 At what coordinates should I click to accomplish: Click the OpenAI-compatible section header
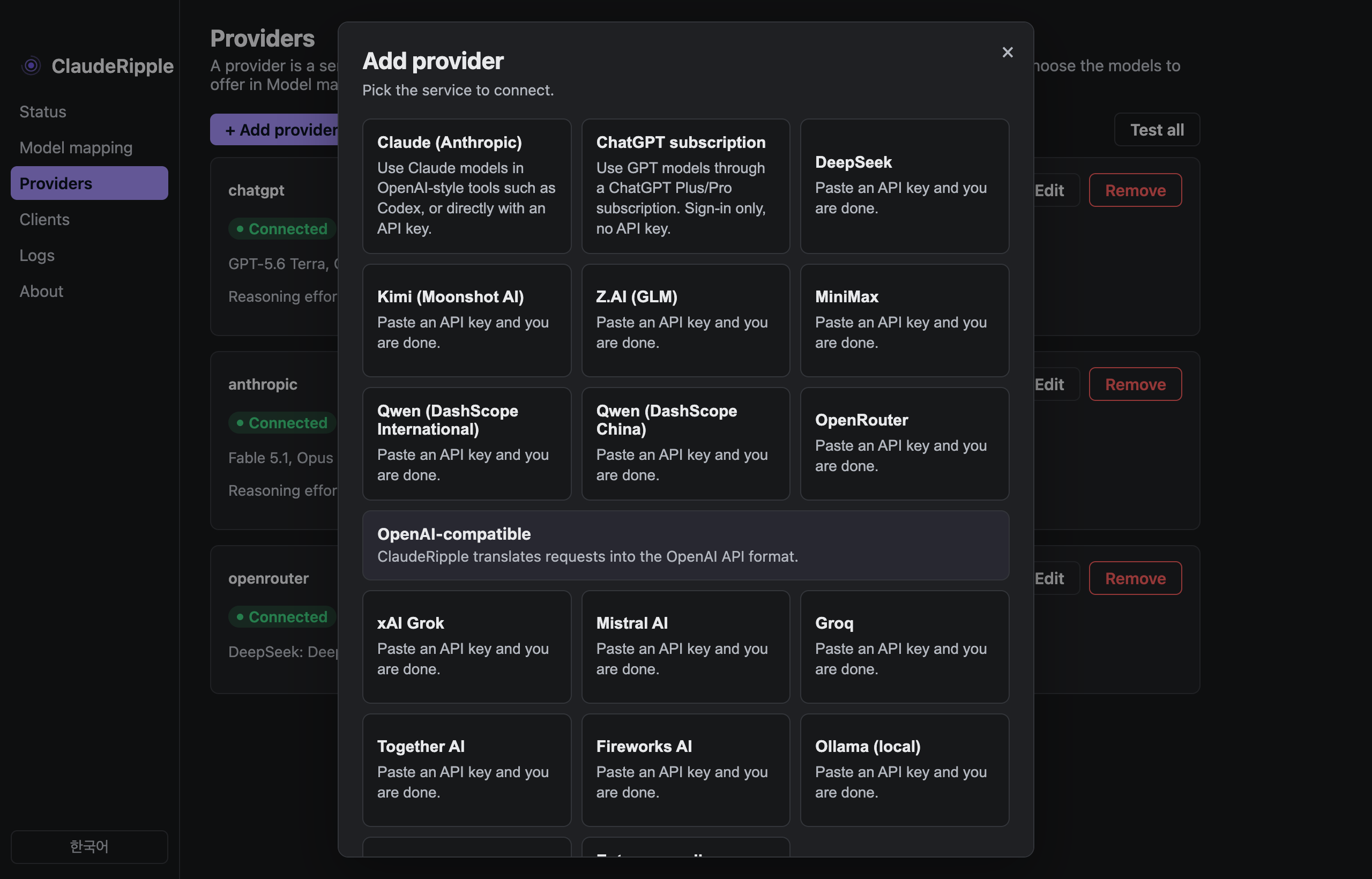pos(685,545)
